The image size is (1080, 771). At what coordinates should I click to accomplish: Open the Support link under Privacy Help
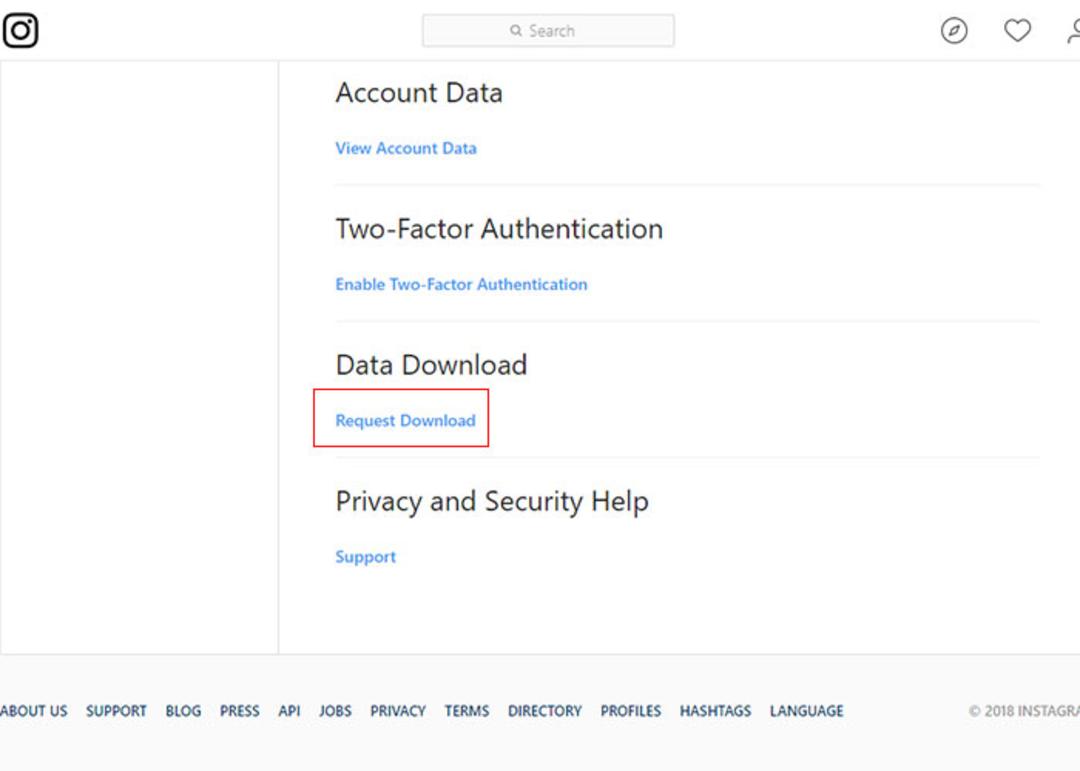(x=366, y=557)
